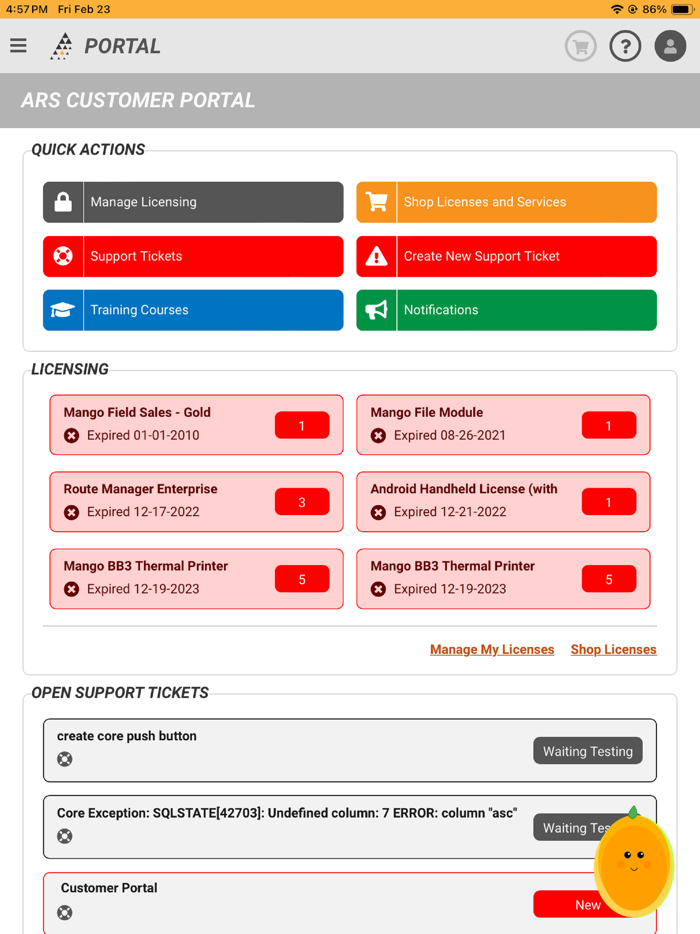Open the hamburger navigation menu
The width and height of the screenshot is (700, 934).
click(x=19, y=45)
